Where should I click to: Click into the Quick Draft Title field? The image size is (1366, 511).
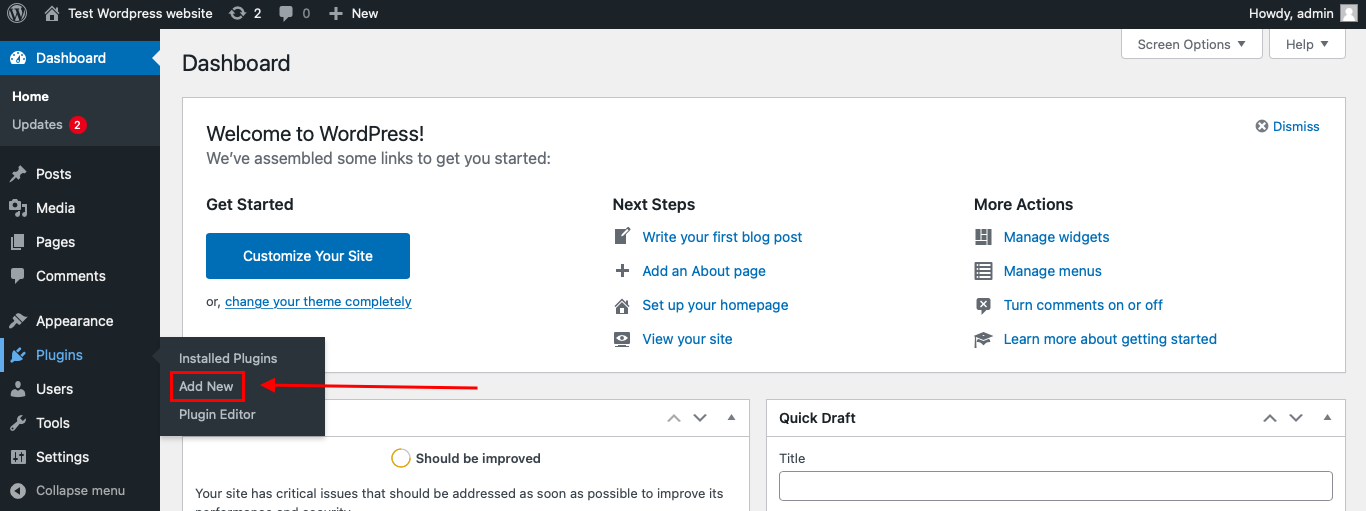tap(1055, 486)
